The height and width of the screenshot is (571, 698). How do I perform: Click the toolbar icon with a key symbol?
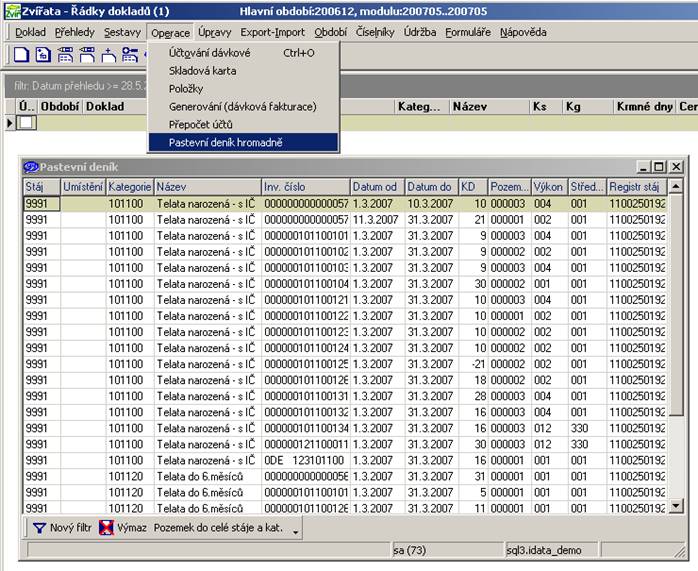coord(130,55)
